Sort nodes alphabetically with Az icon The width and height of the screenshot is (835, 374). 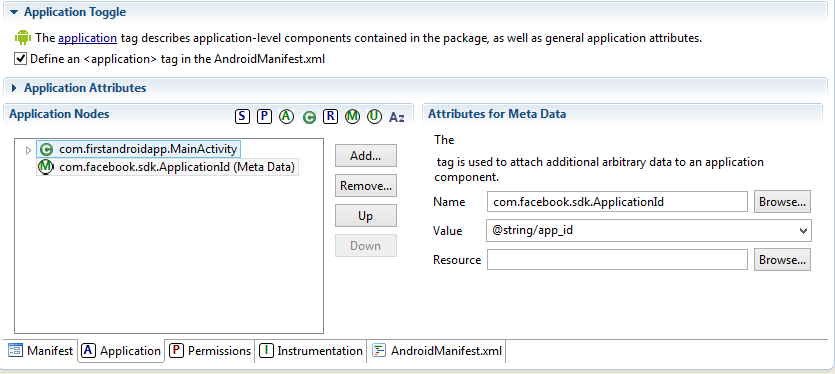point(397,117)
